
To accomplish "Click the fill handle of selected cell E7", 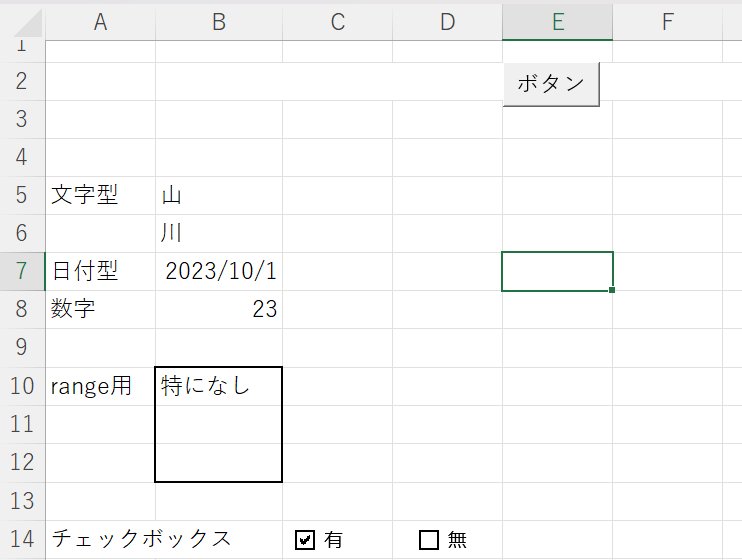I will [x=612, y=290].
